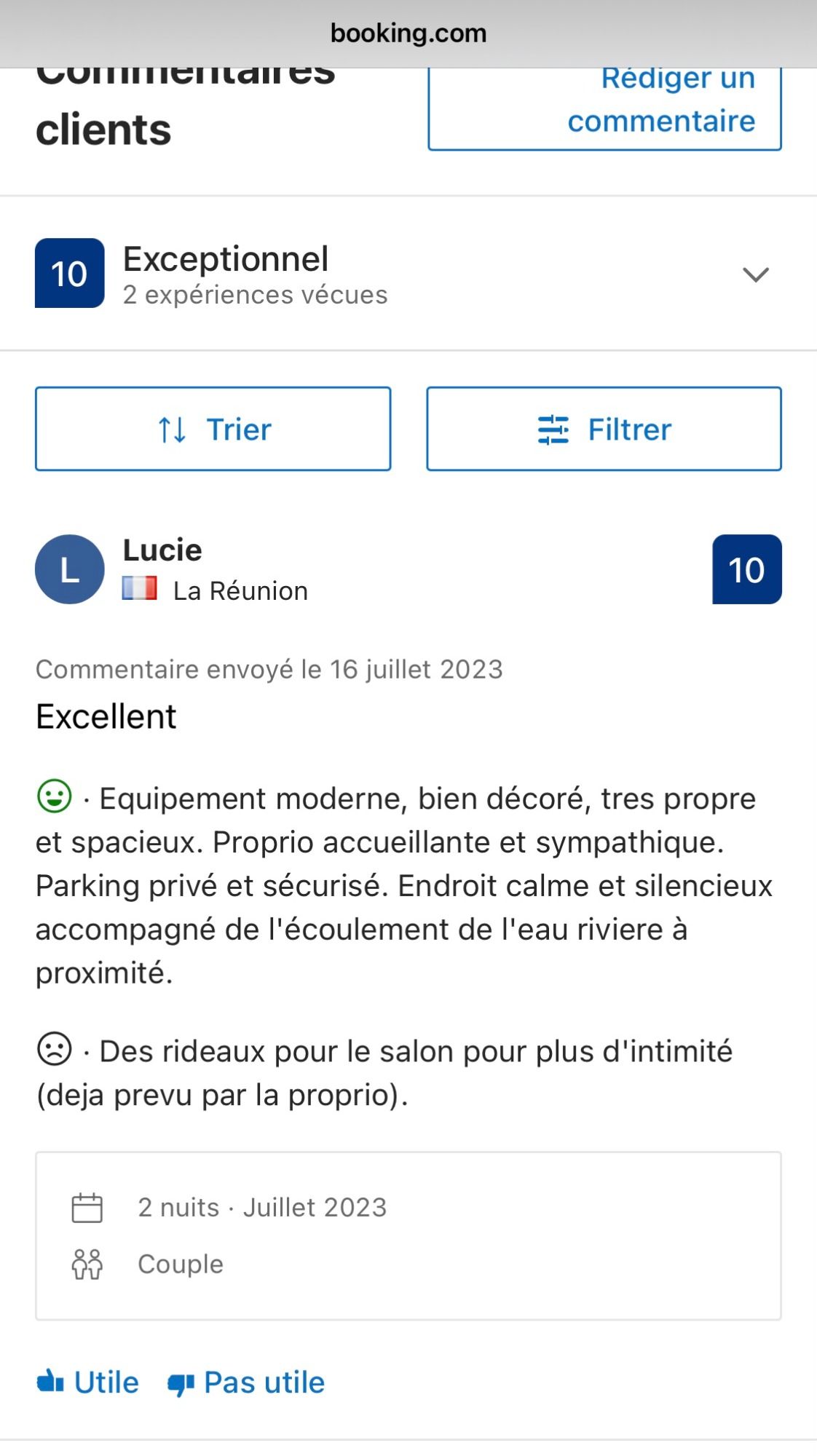
Task: Mark review as Utile
Action: [x=106, y=1382]
